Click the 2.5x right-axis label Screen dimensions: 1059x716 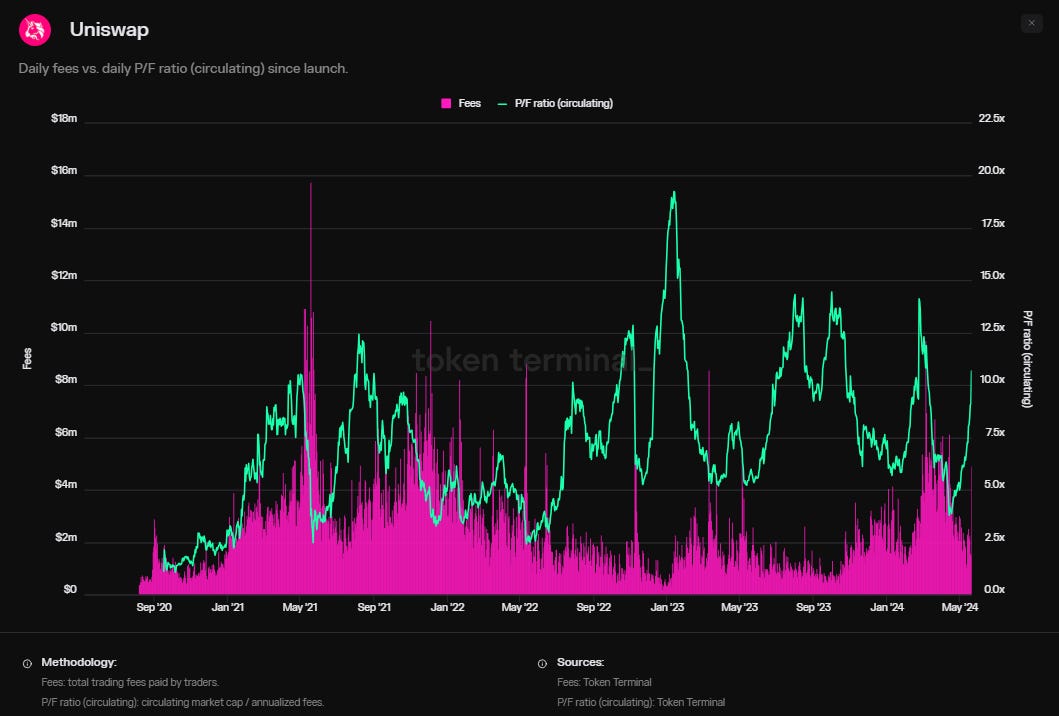(995, 538)
